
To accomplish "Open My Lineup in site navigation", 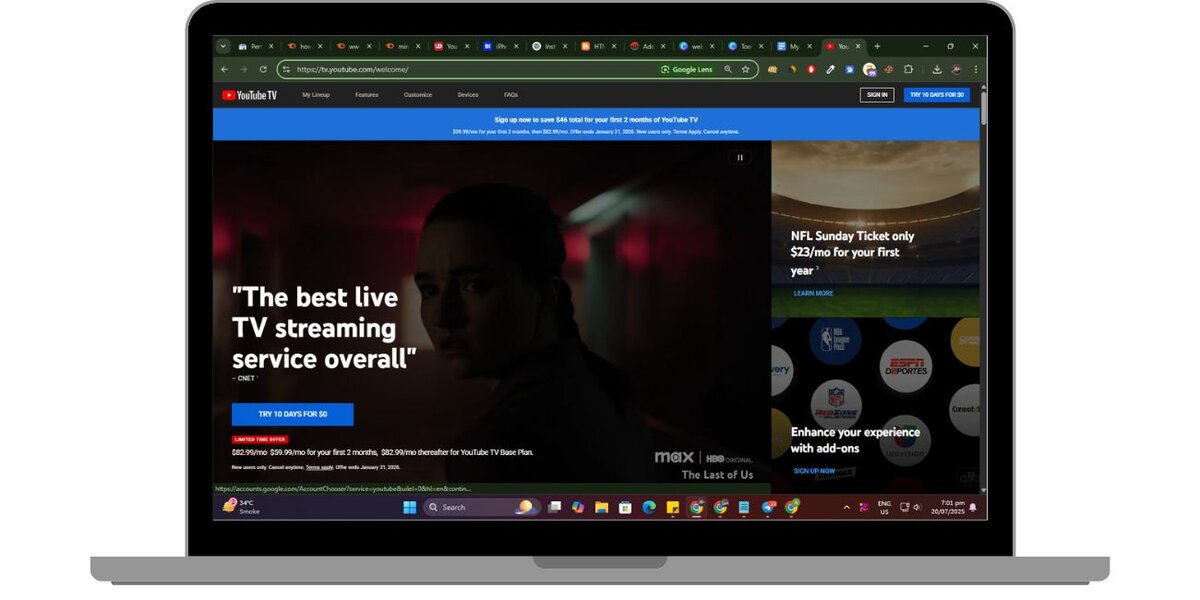I will pos(316,95).
